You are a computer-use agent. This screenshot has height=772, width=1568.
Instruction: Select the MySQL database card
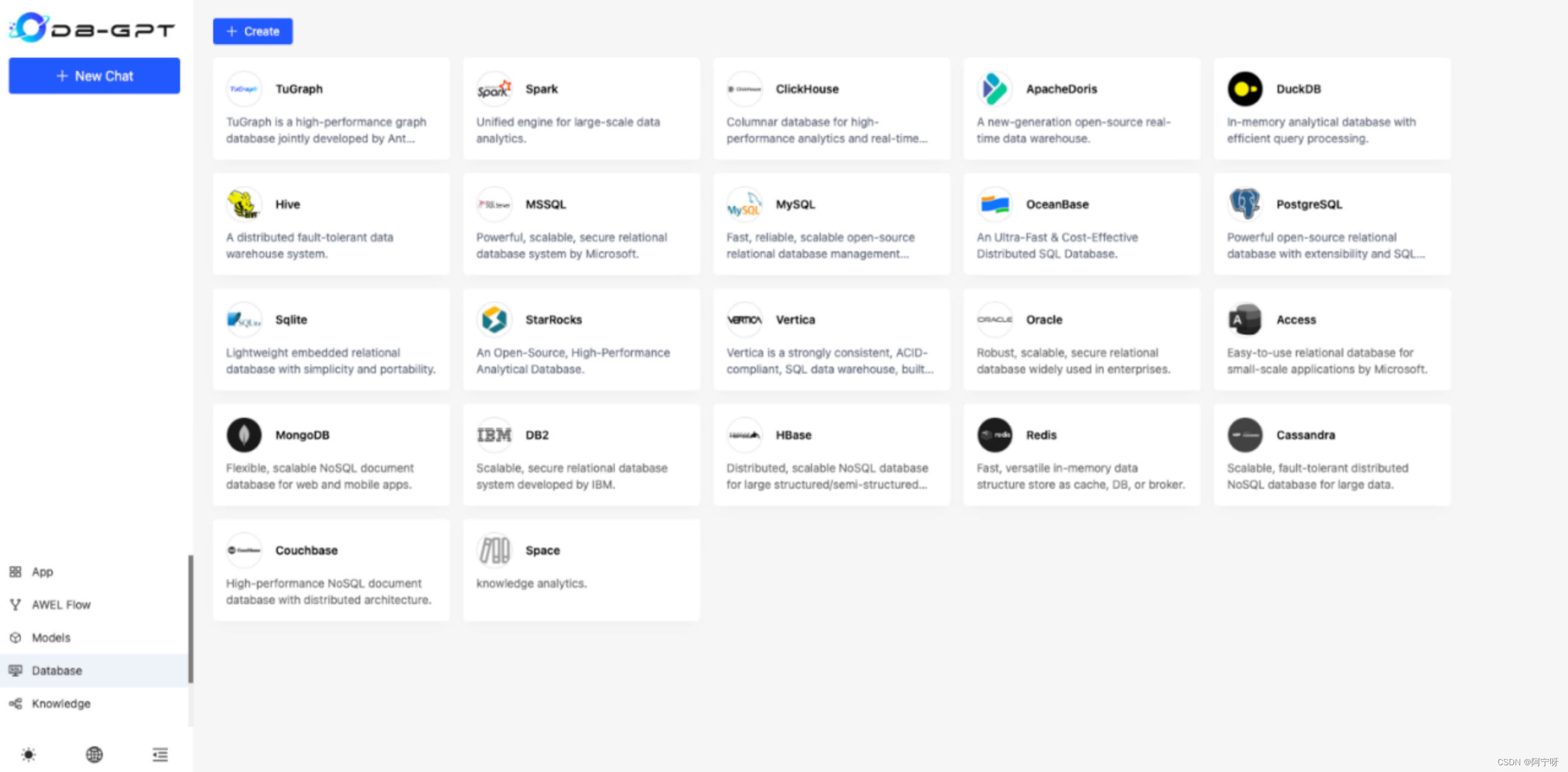coord(831,224)
